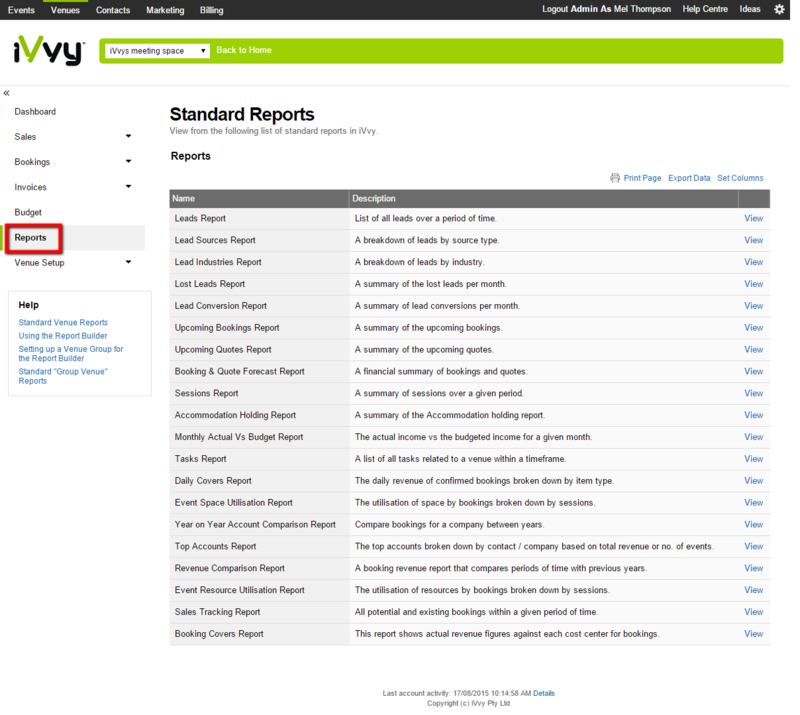The image size is (800, 715).
Task: View the Upcoming Bookings Report
Action: (754, 328)
